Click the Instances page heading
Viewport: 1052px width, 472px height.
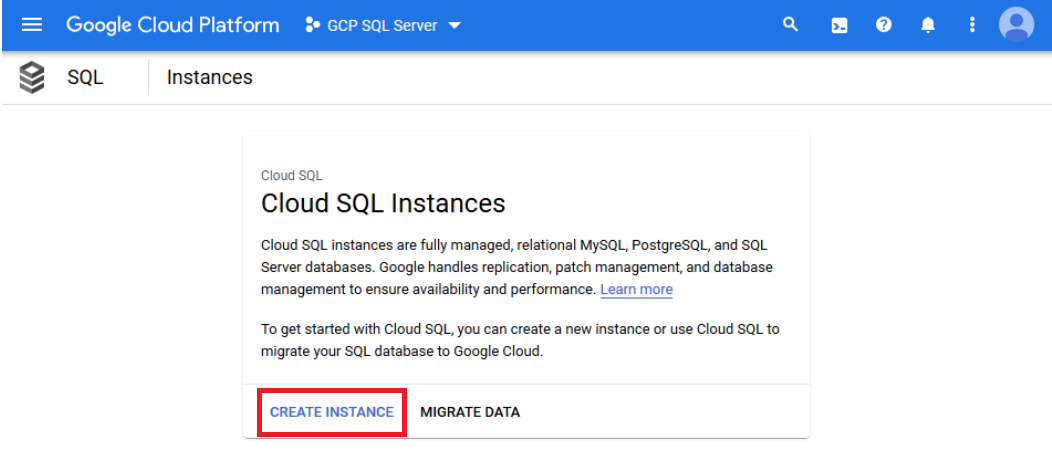click(209, 77)
